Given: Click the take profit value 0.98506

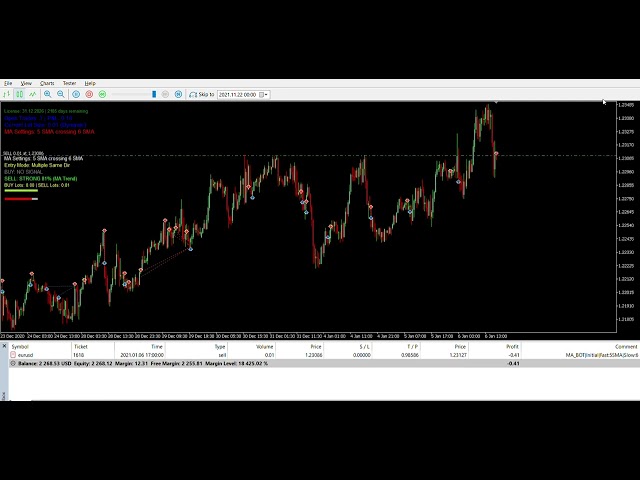Looking at the screenshot, I should tap(410, 355).
